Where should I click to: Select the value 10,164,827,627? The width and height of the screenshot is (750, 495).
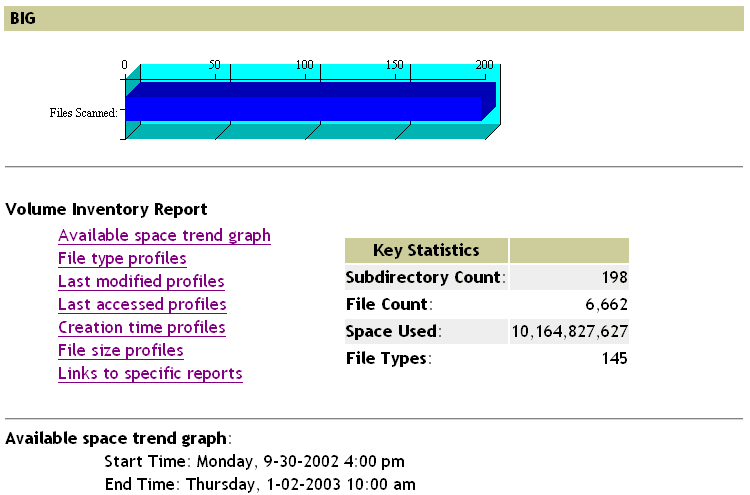[x=570, y=331]
